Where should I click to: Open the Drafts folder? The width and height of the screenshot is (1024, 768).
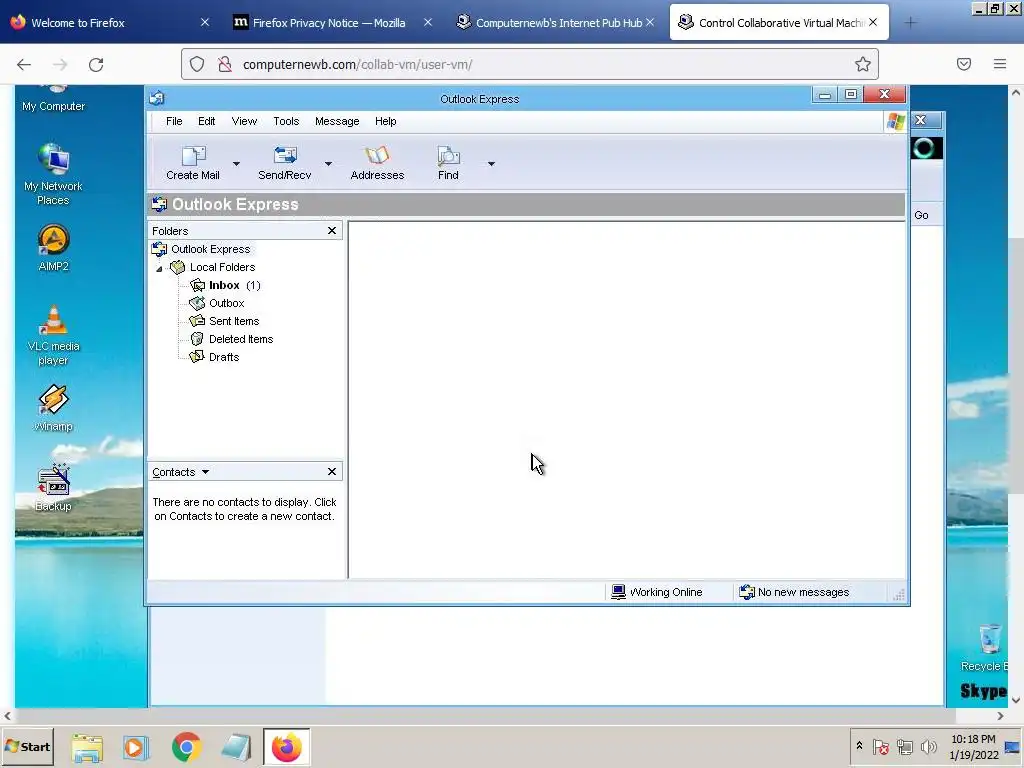pos(224,357)
